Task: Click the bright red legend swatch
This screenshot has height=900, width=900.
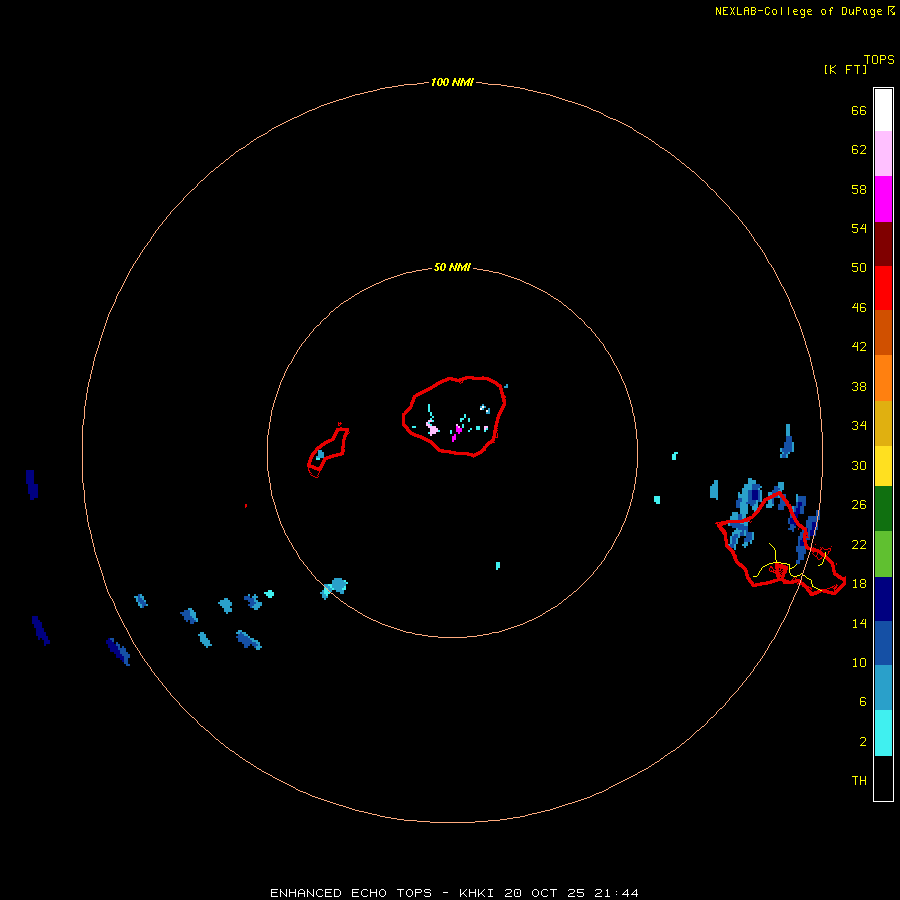Action: coord(883,288)
